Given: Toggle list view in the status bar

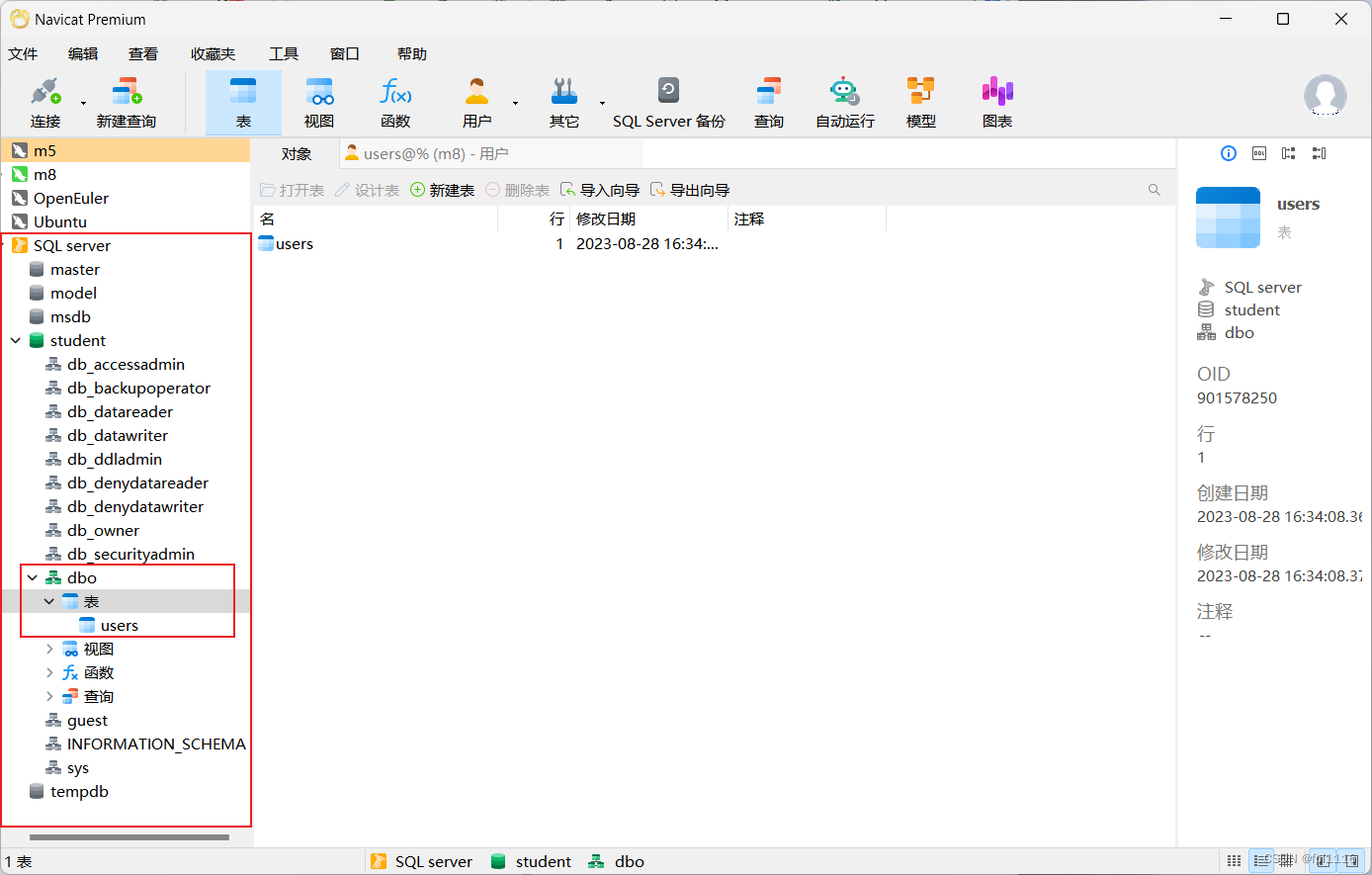Looking at the screenshot, I should pyautogui.click(x=1263, y=860).
